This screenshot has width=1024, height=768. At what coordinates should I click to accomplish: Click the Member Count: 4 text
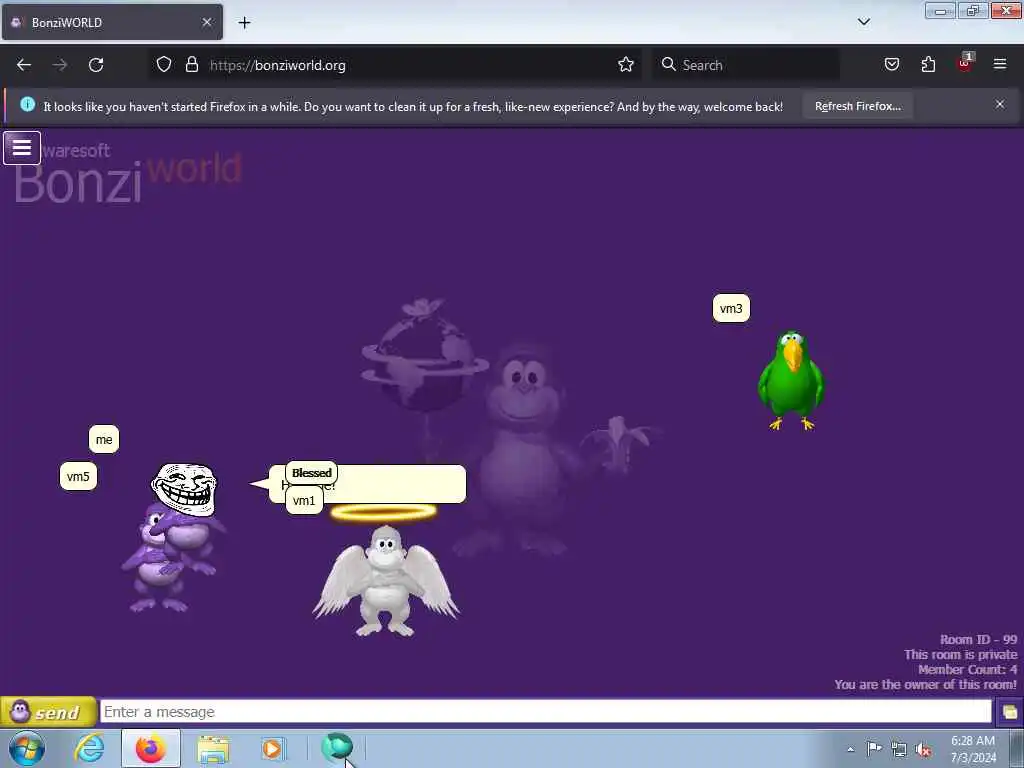coord(967,669)
